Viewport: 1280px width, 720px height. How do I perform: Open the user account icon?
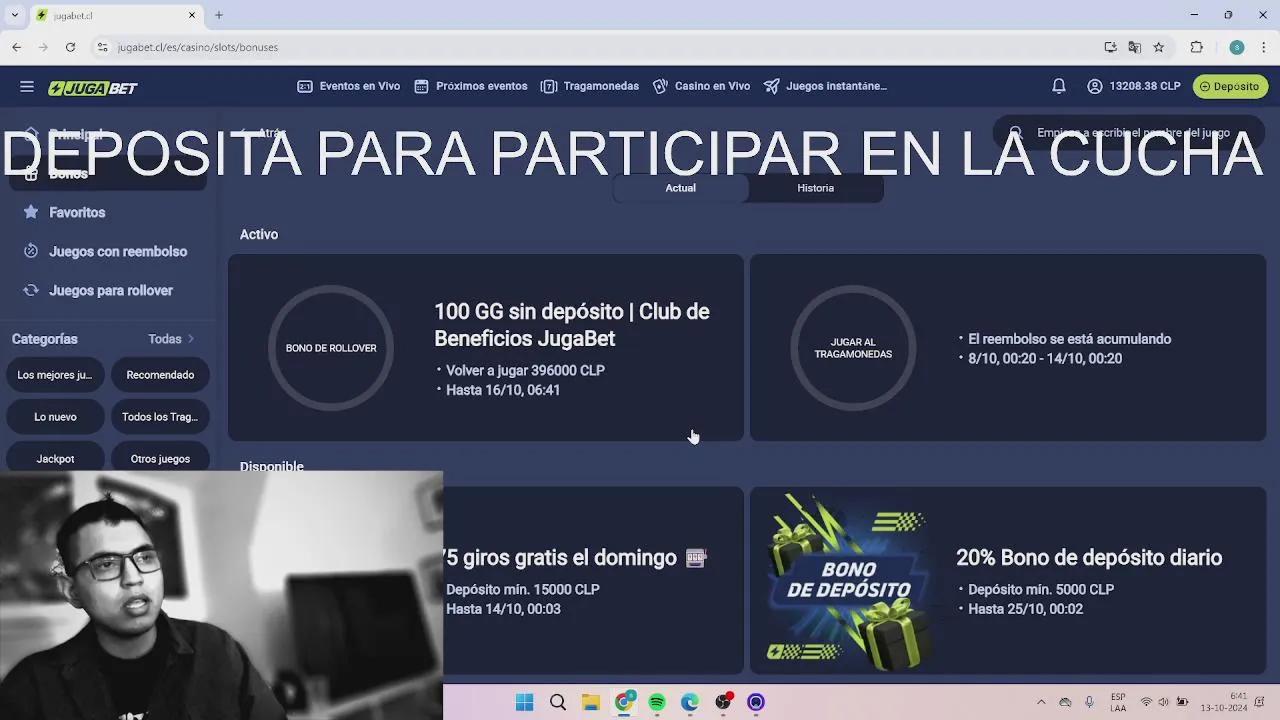pyautogui.click(x=1095, y=86)
